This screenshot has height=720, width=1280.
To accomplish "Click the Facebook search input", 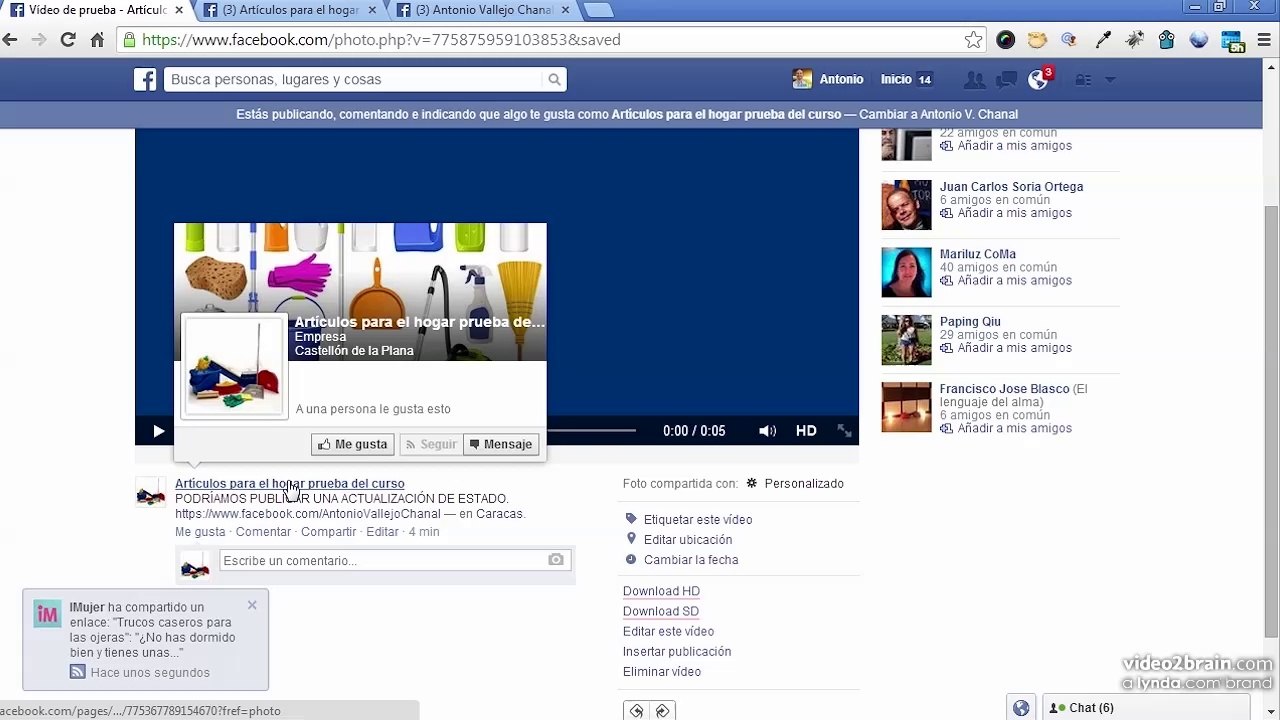I will pyautogui.click(x=355, y=80).
